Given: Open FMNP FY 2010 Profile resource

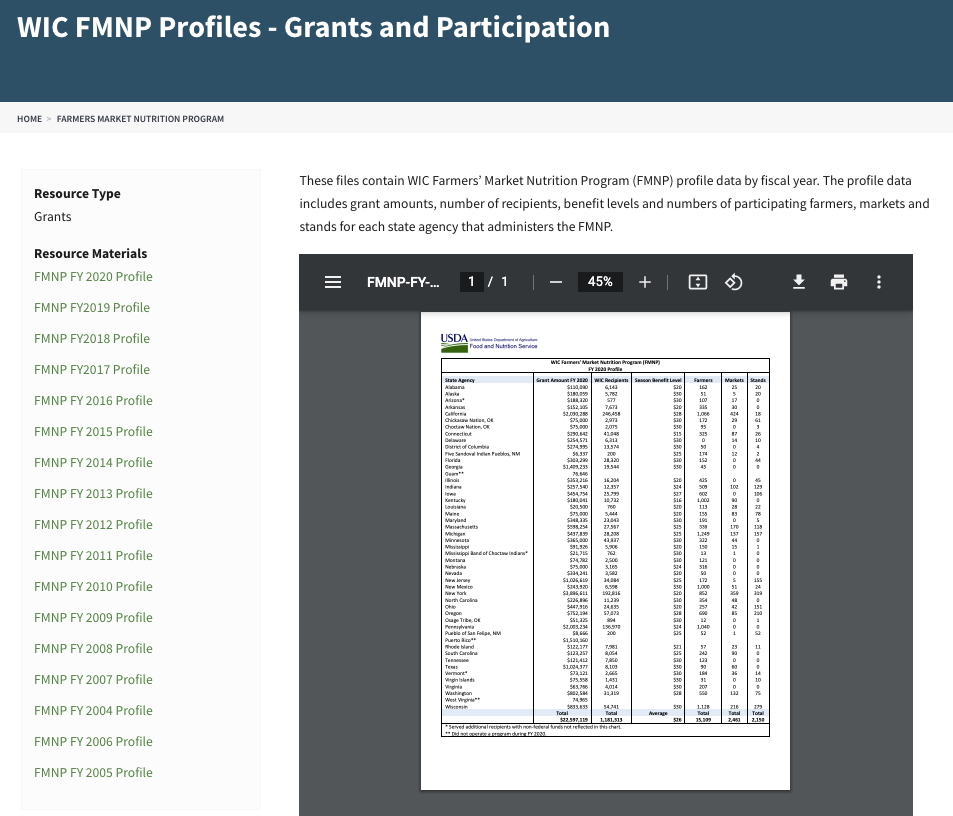Looking at the screenshot, I should tap(93, 586).
